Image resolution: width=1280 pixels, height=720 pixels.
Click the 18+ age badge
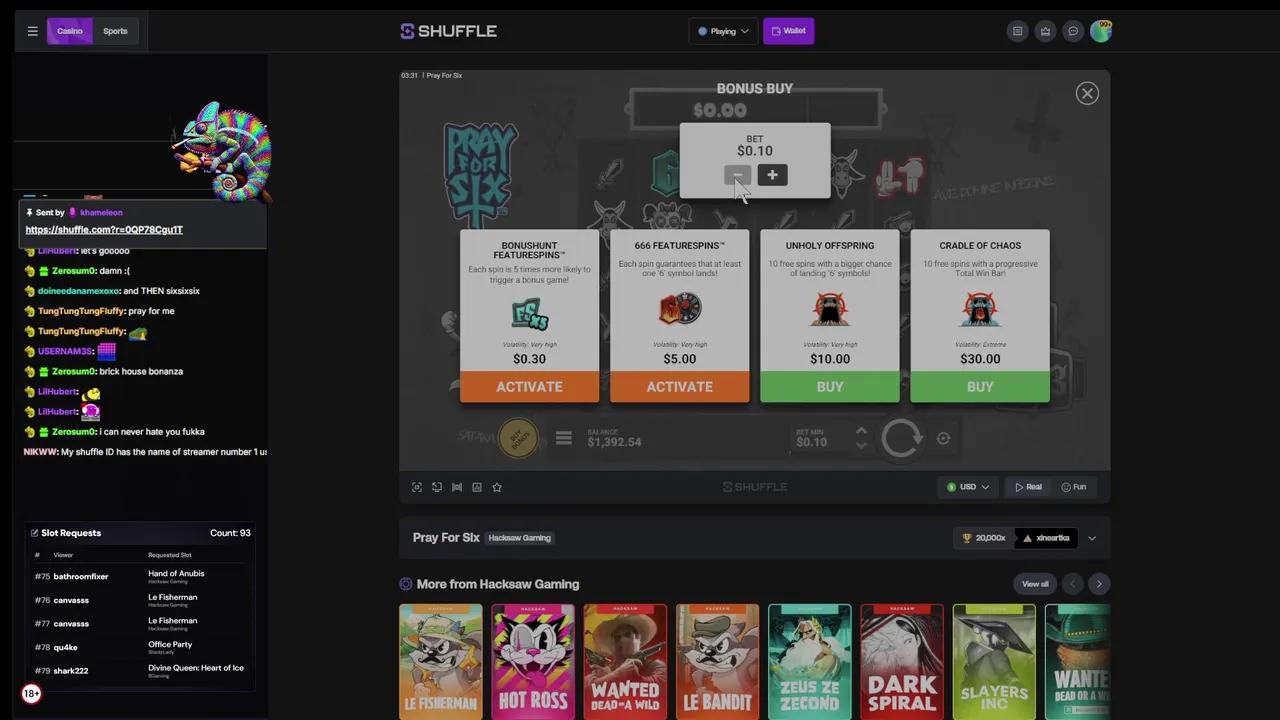(32, 693)
